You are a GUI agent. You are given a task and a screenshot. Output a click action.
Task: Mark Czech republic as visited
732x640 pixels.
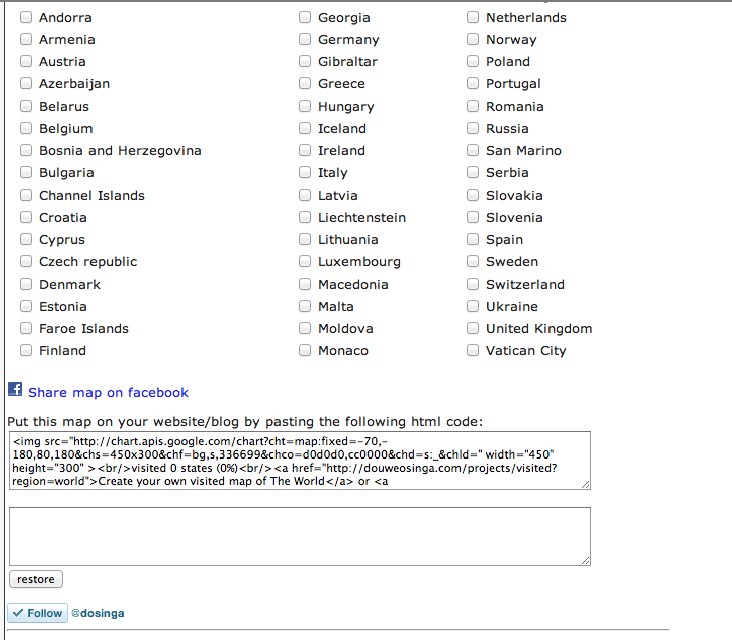26,262
